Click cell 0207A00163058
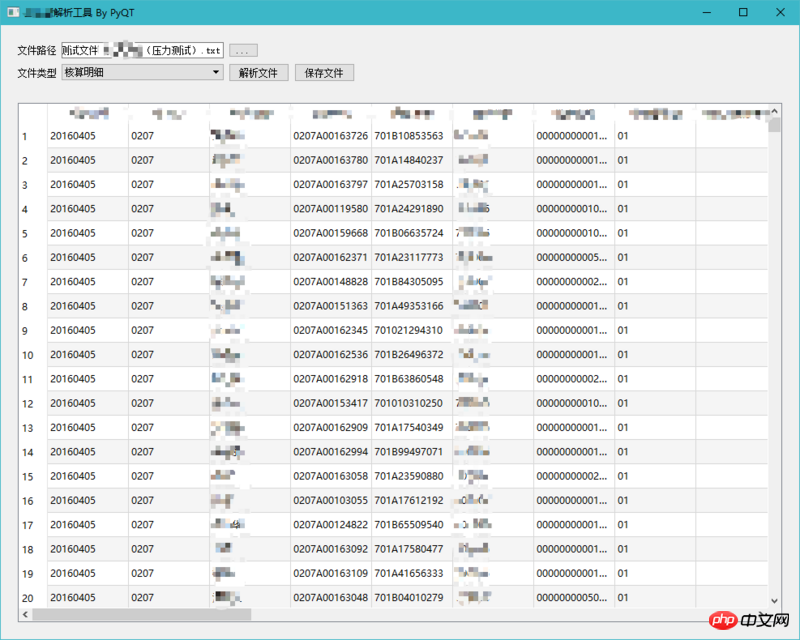 click(x=331, y=476)
